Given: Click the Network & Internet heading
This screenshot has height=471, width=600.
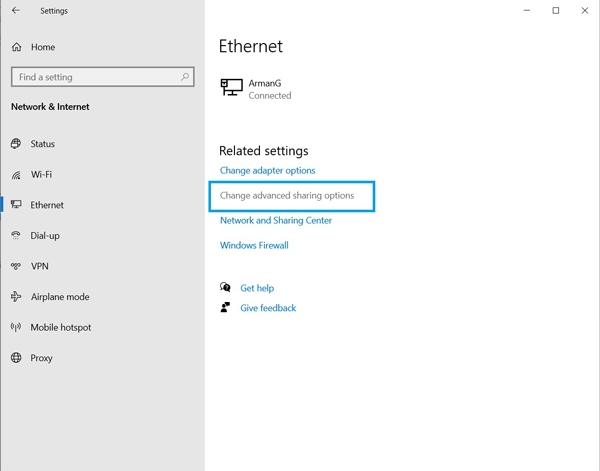Looking at the screenshot, I should tap(50, 107).
